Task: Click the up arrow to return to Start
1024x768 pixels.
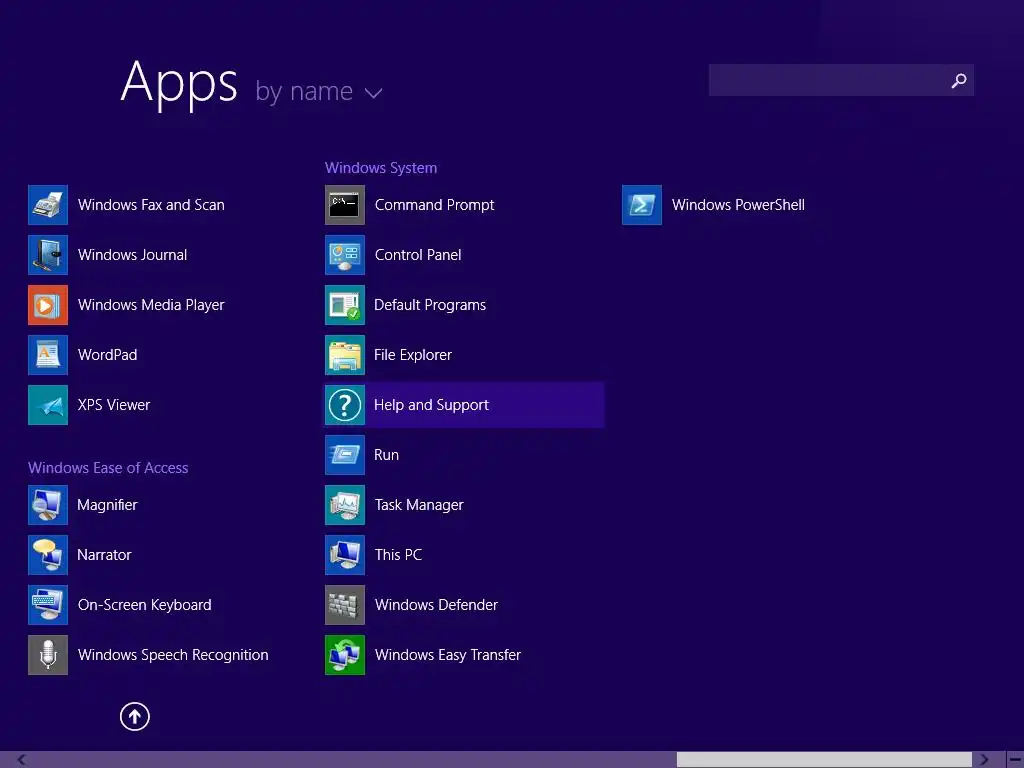Action: (x=135, y=716)
